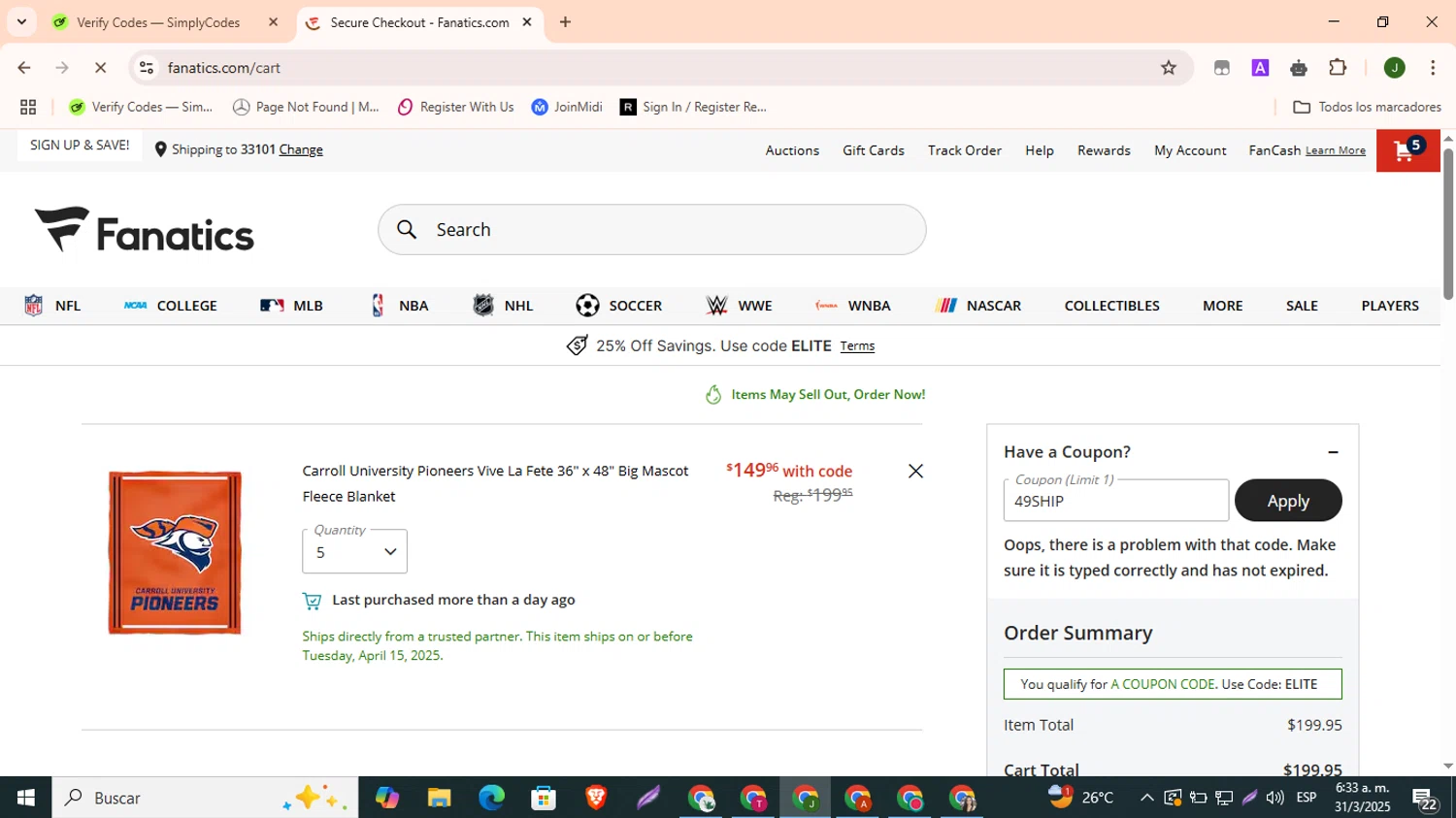Open the MLB menu
This screenshot has height=818, width=1456.
pos(291,306)
